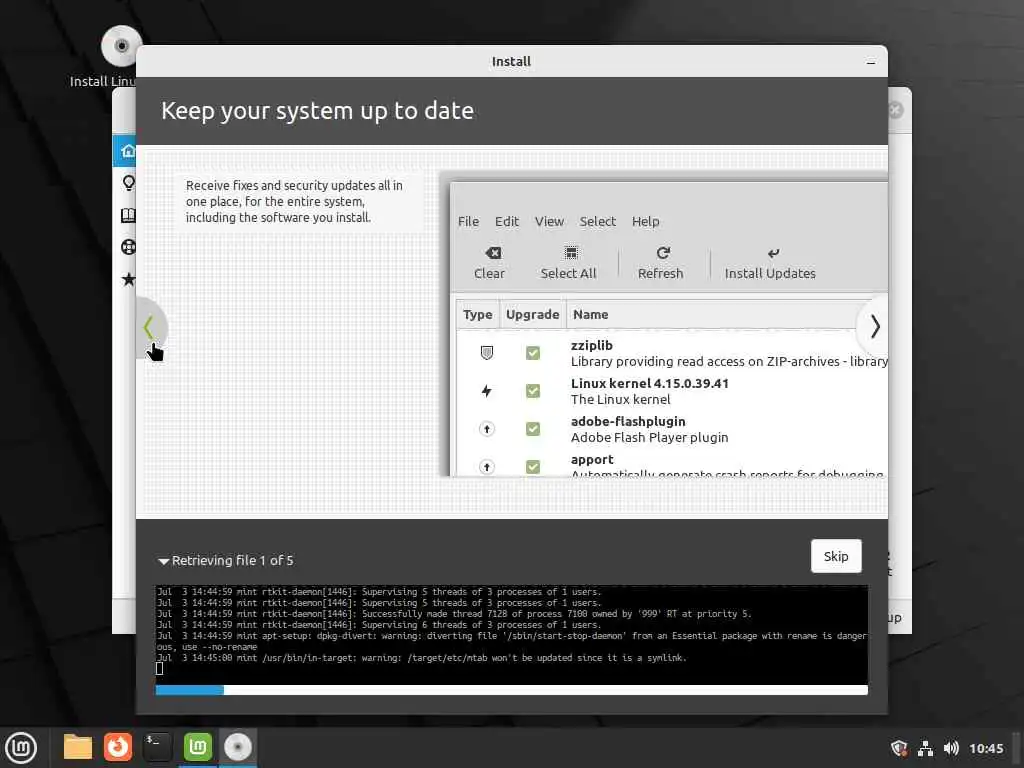This screenshot has width=1024, height=768.
Task: Select the zziplib package name
Action: [x=592, y=345]
